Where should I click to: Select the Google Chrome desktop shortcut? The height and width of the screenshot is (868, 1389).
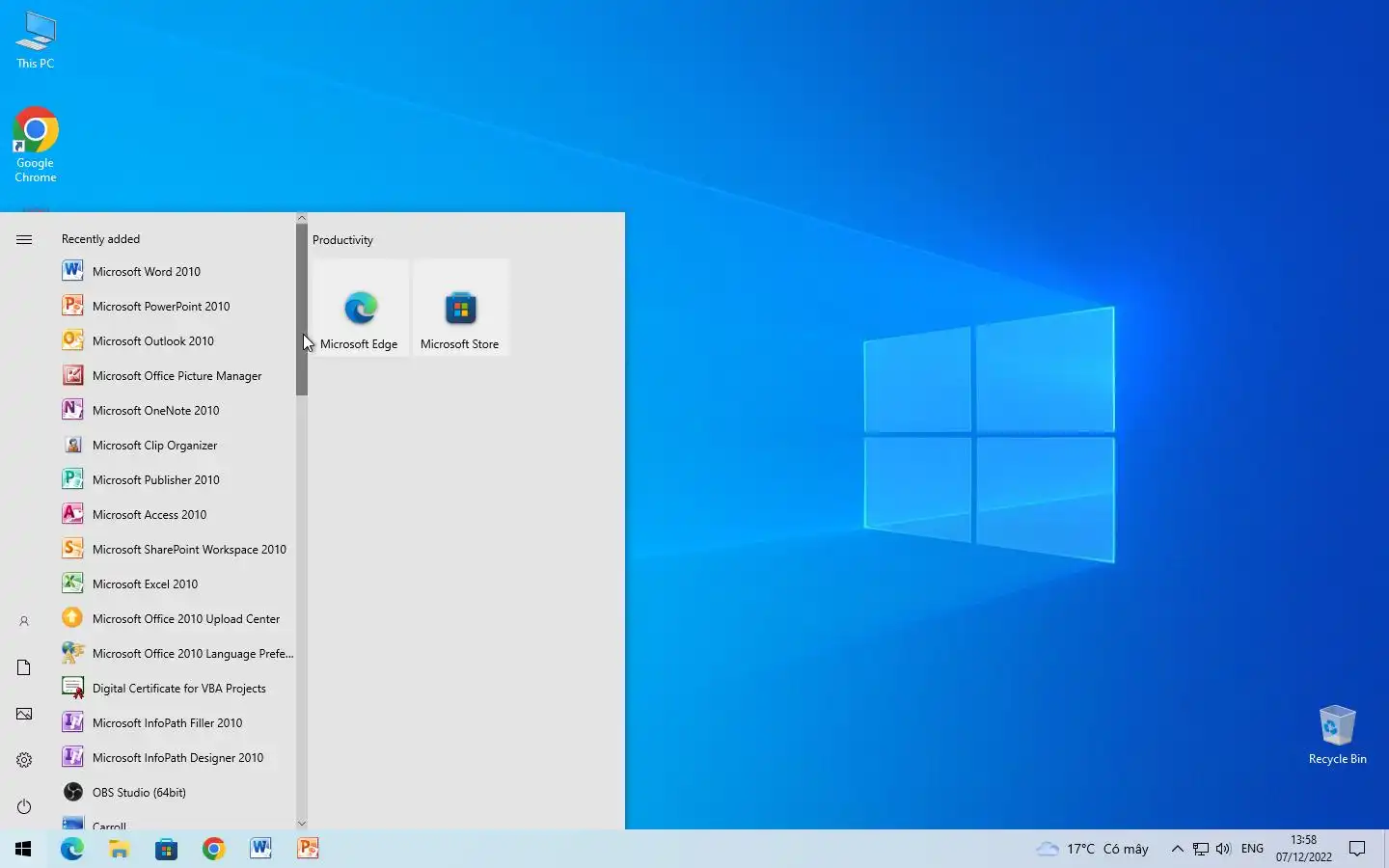coord(36,145)
